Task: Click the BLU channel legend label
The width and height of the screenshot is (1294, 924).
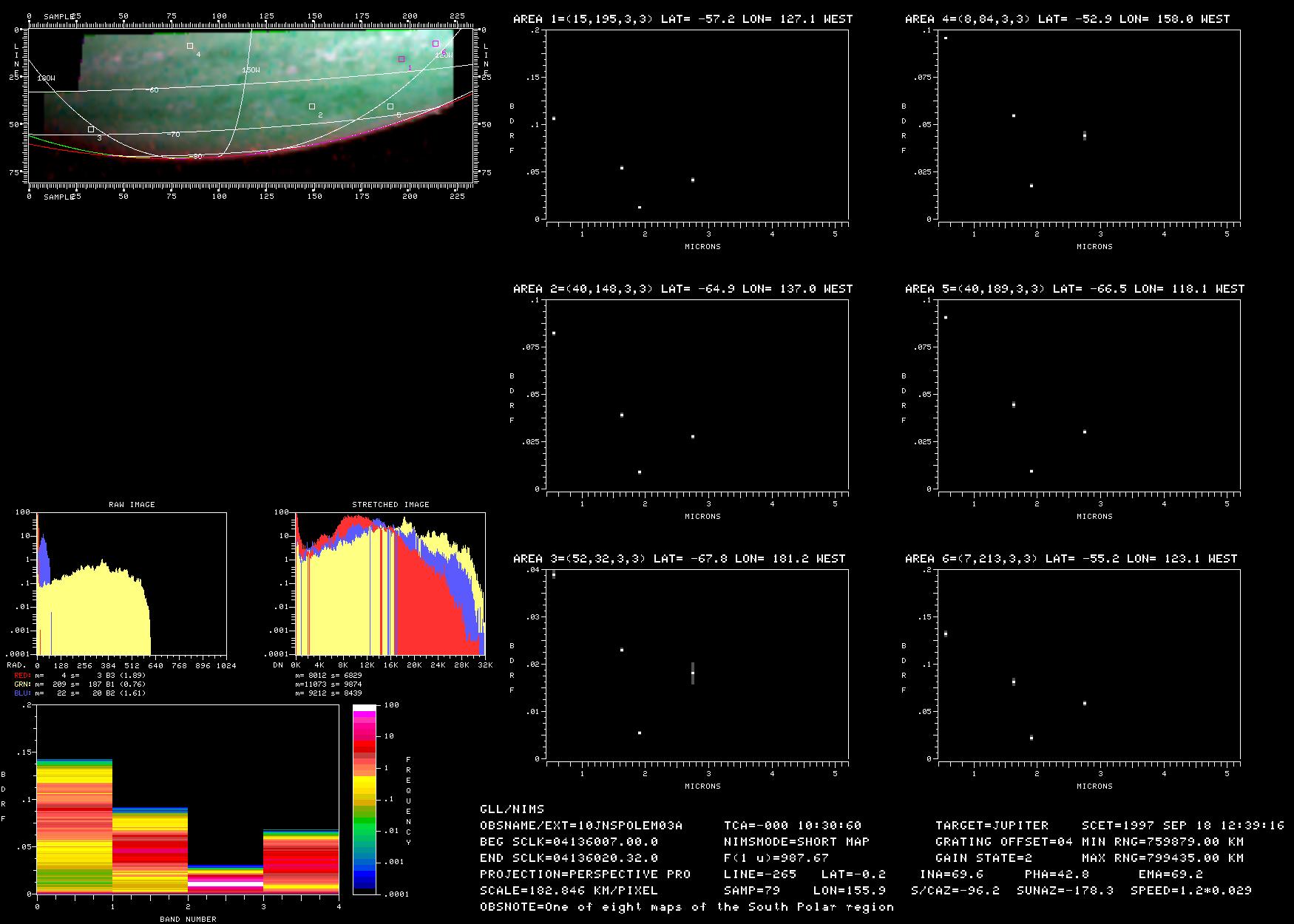Action: pyautogui.click(x=22, y=693)
